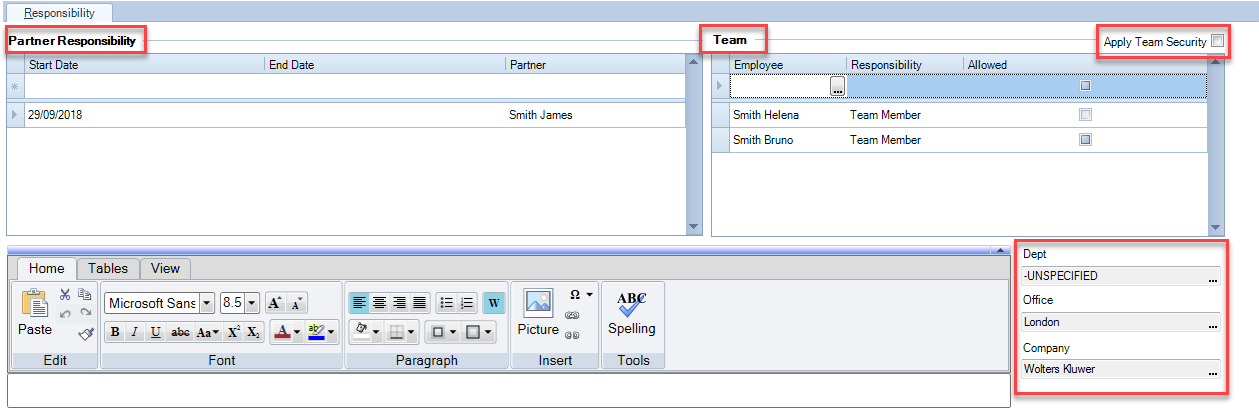Insert a numbered list
This screenshot has width=1259, height=411.
466,303
